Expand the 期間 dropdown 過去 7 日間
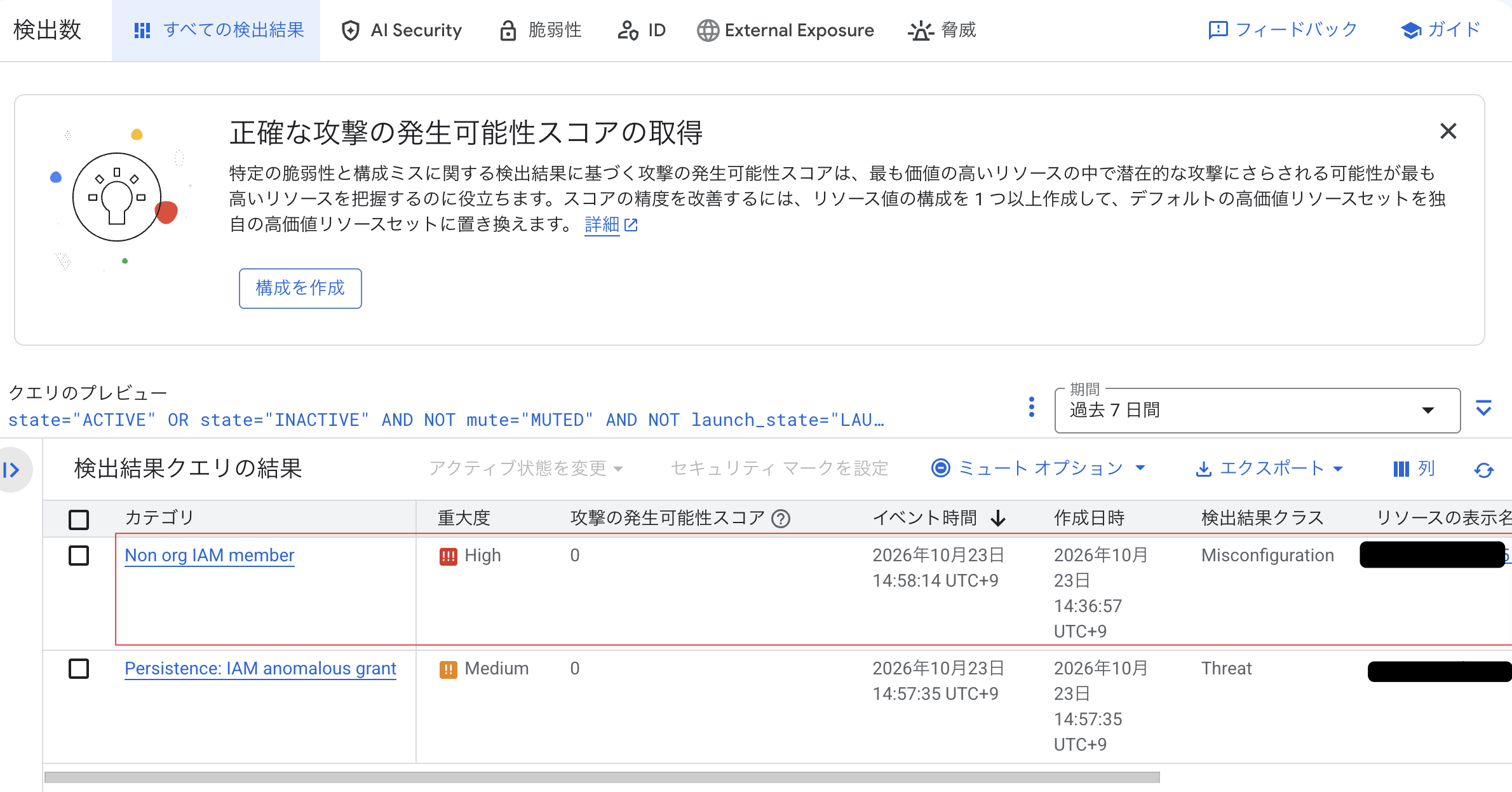The height and width of the screenshot is (792, 1512). (x=1257, y=411)
